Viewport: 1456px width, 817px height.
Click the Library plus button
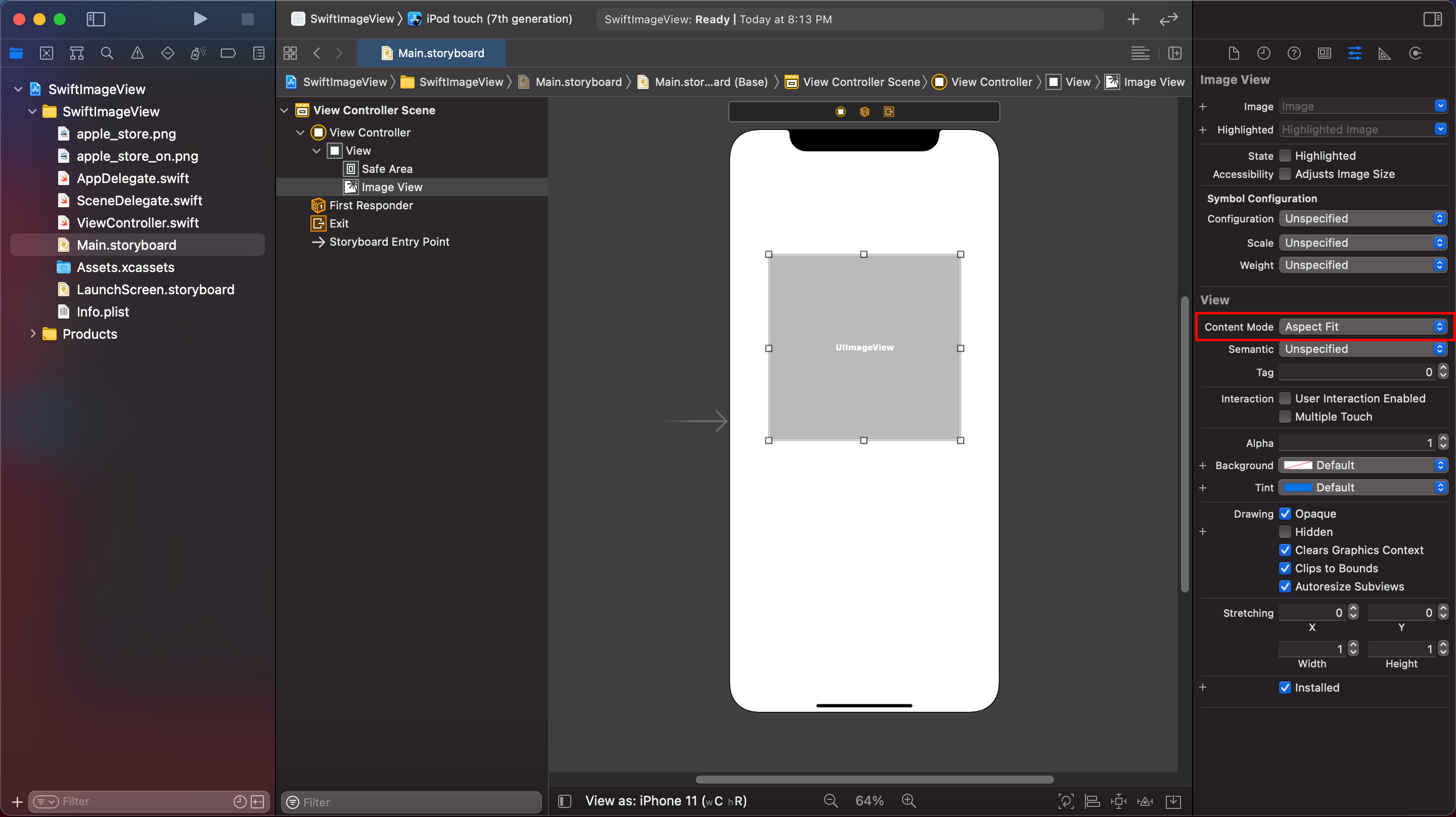[1133, 19]
